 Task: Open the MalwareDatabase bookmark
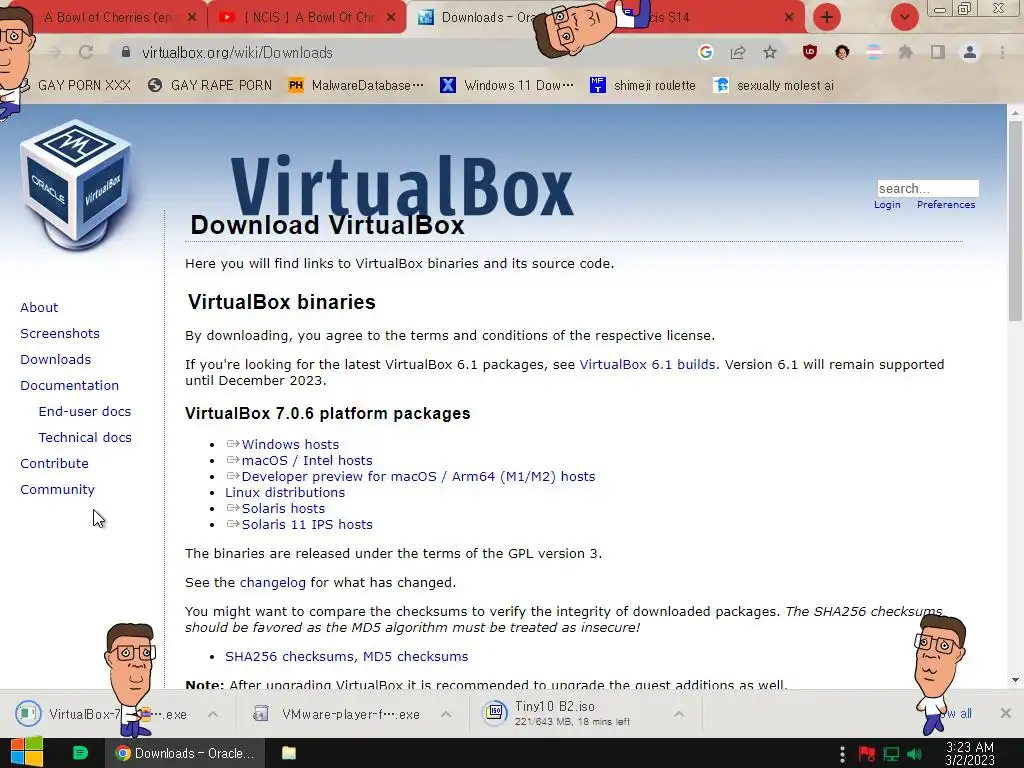356,85
